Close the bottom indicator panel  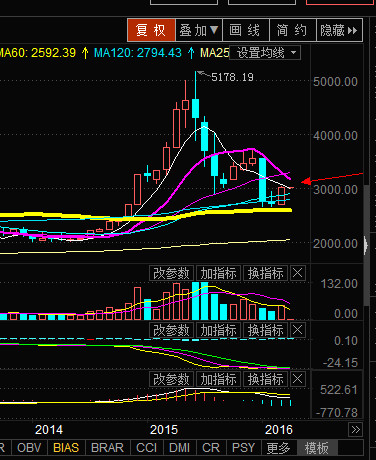298,379
